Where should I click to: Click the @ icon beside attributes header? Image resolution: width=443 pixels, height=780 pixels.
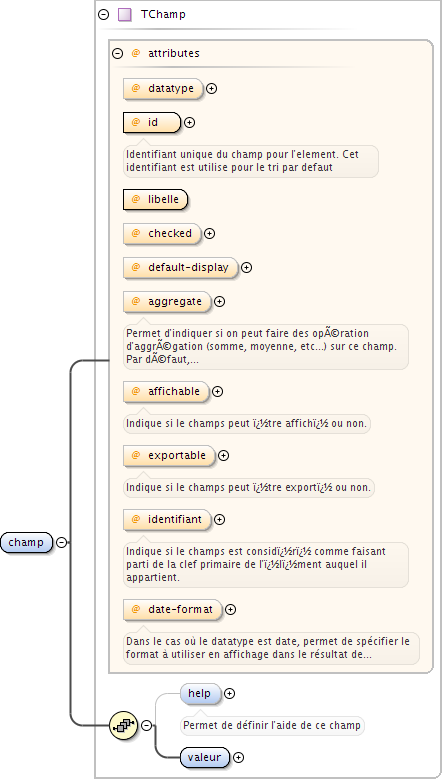(x=136, y=53)
